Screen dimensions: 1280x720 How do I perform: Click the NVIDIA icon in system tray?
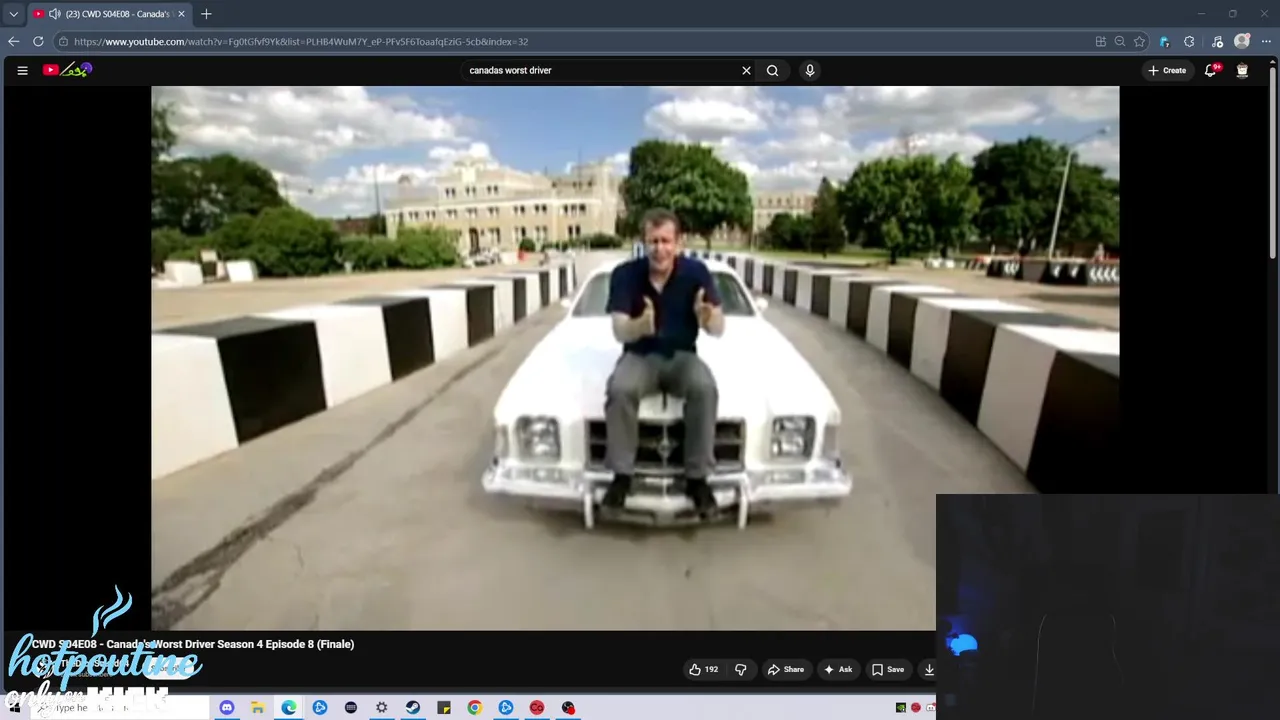pos(901,707)
